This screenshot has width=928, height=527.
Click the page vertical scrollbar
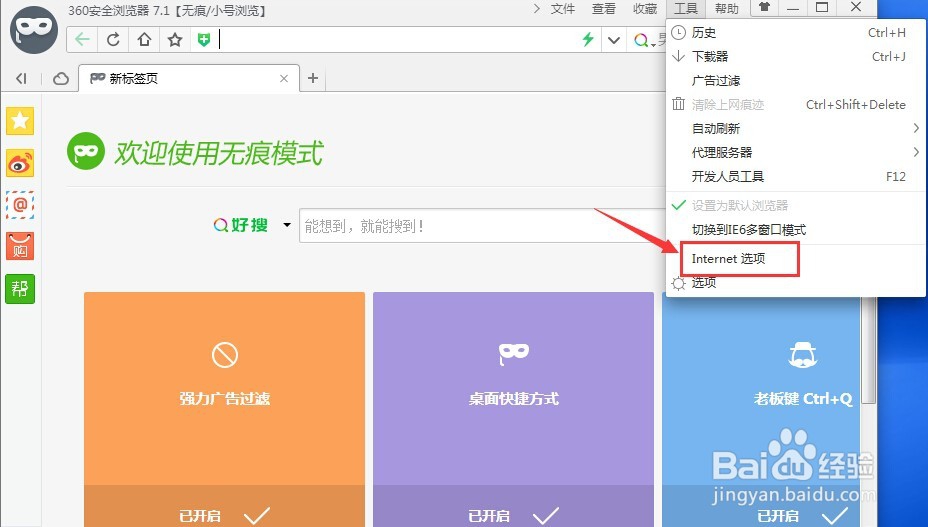tap(868, 349)
